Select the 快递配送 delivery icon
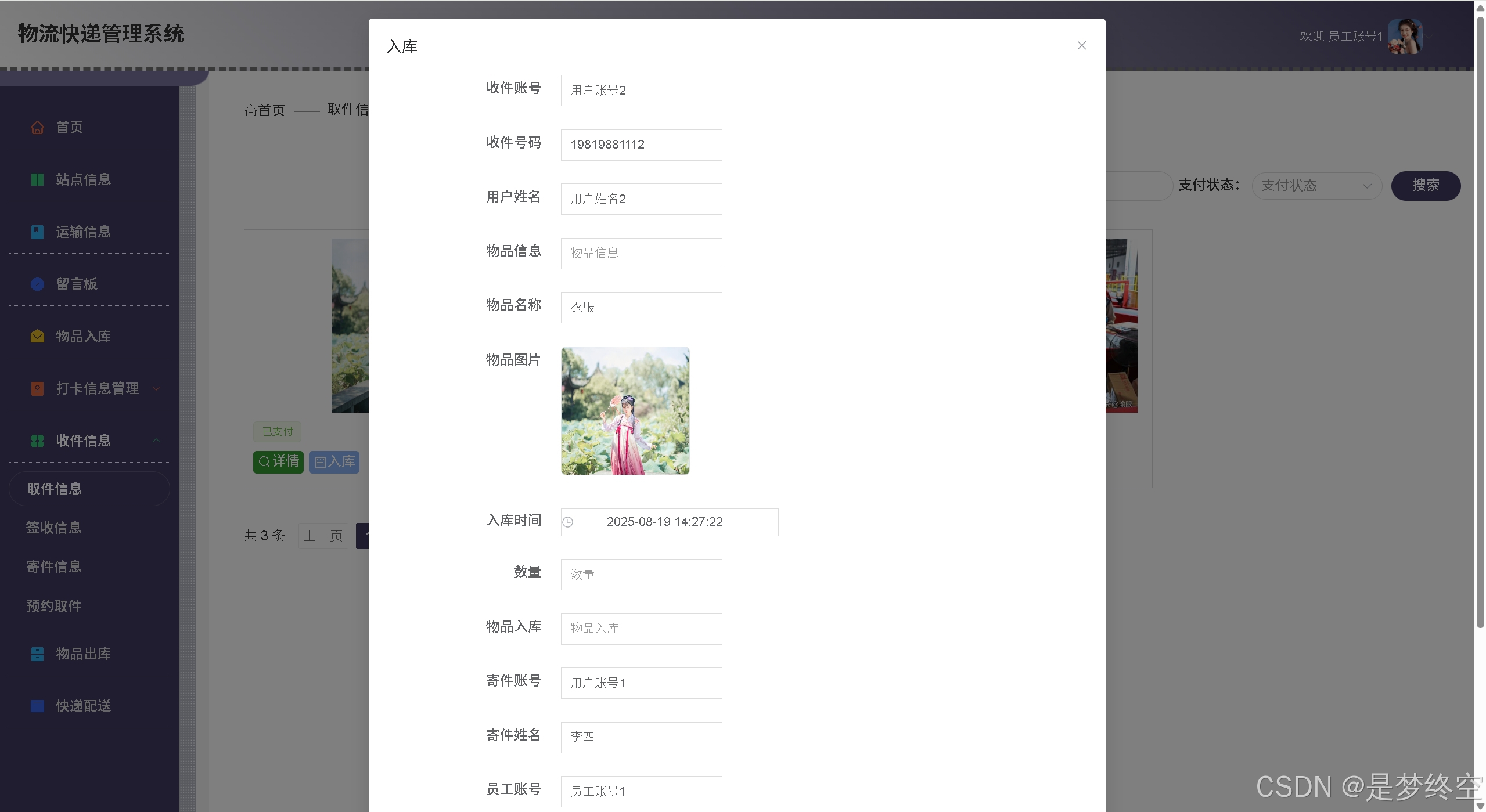The height and width of the screenshot is (812, 1486). pos(37,706)
